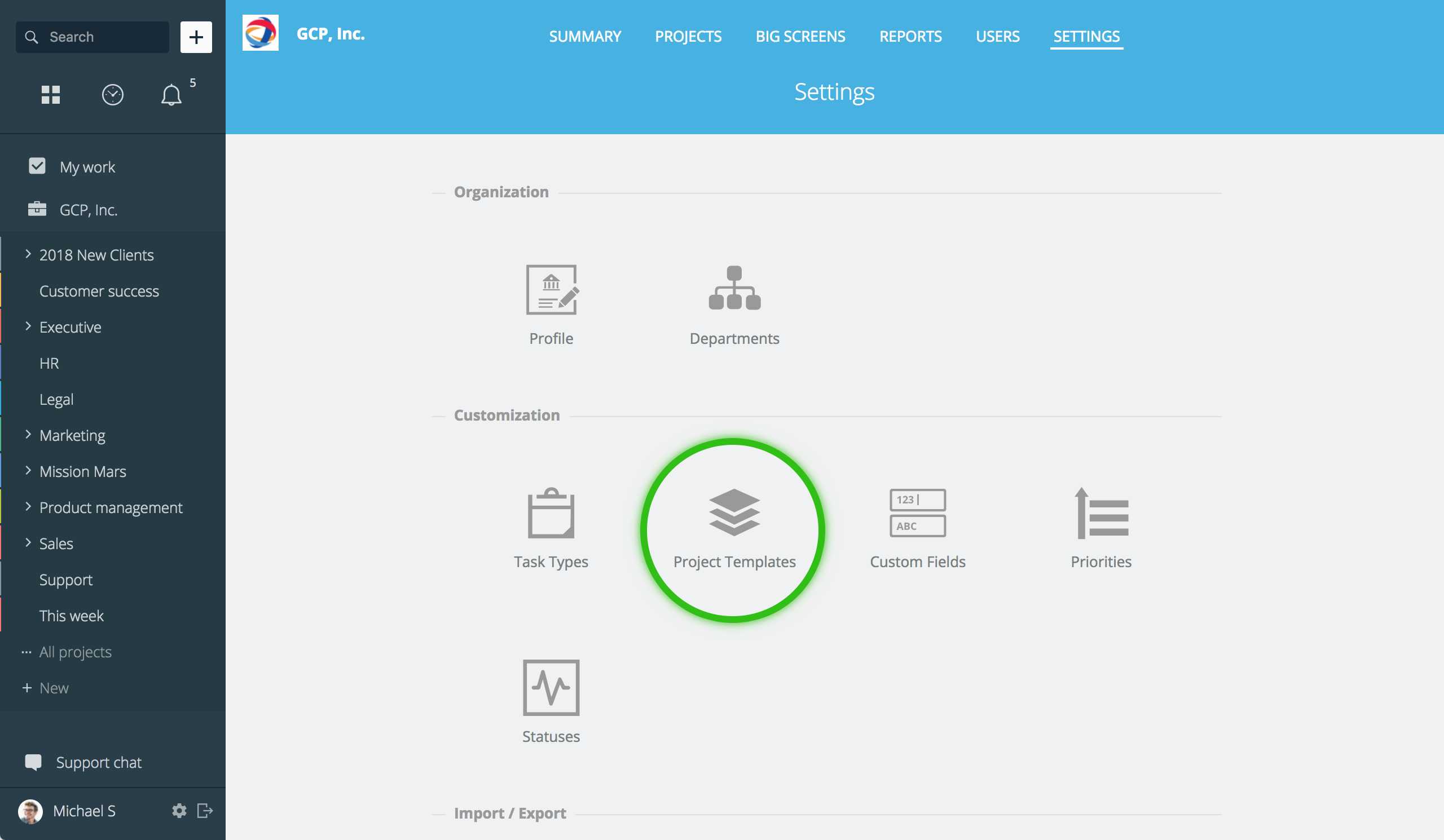Click the Custom Fields icon
Screen dimensions: 1444x840
tap(917, 513)
